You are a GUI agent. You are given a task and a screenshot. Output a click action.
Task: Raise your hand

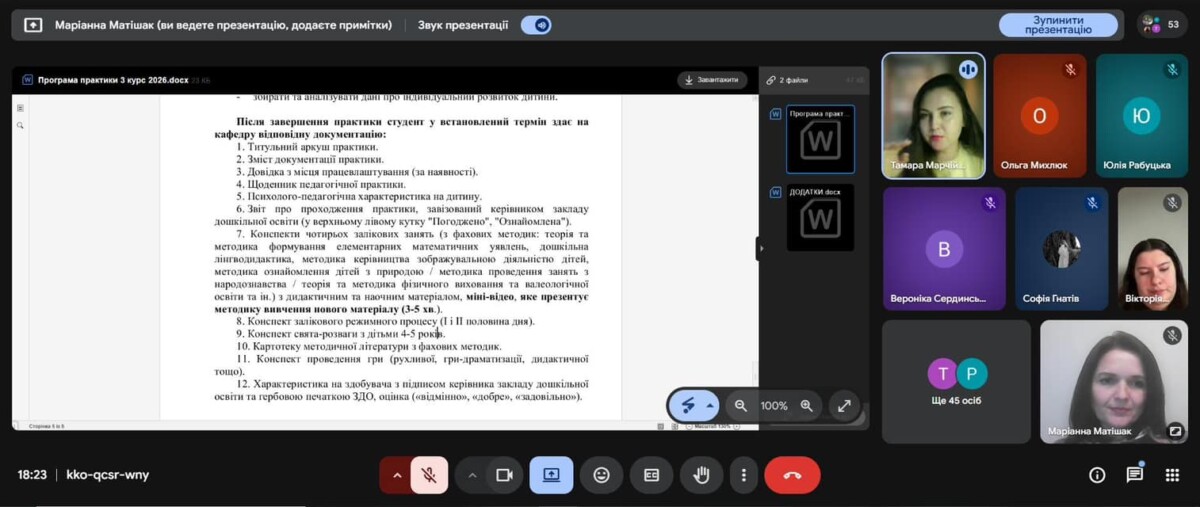click(x=701, y=475)
